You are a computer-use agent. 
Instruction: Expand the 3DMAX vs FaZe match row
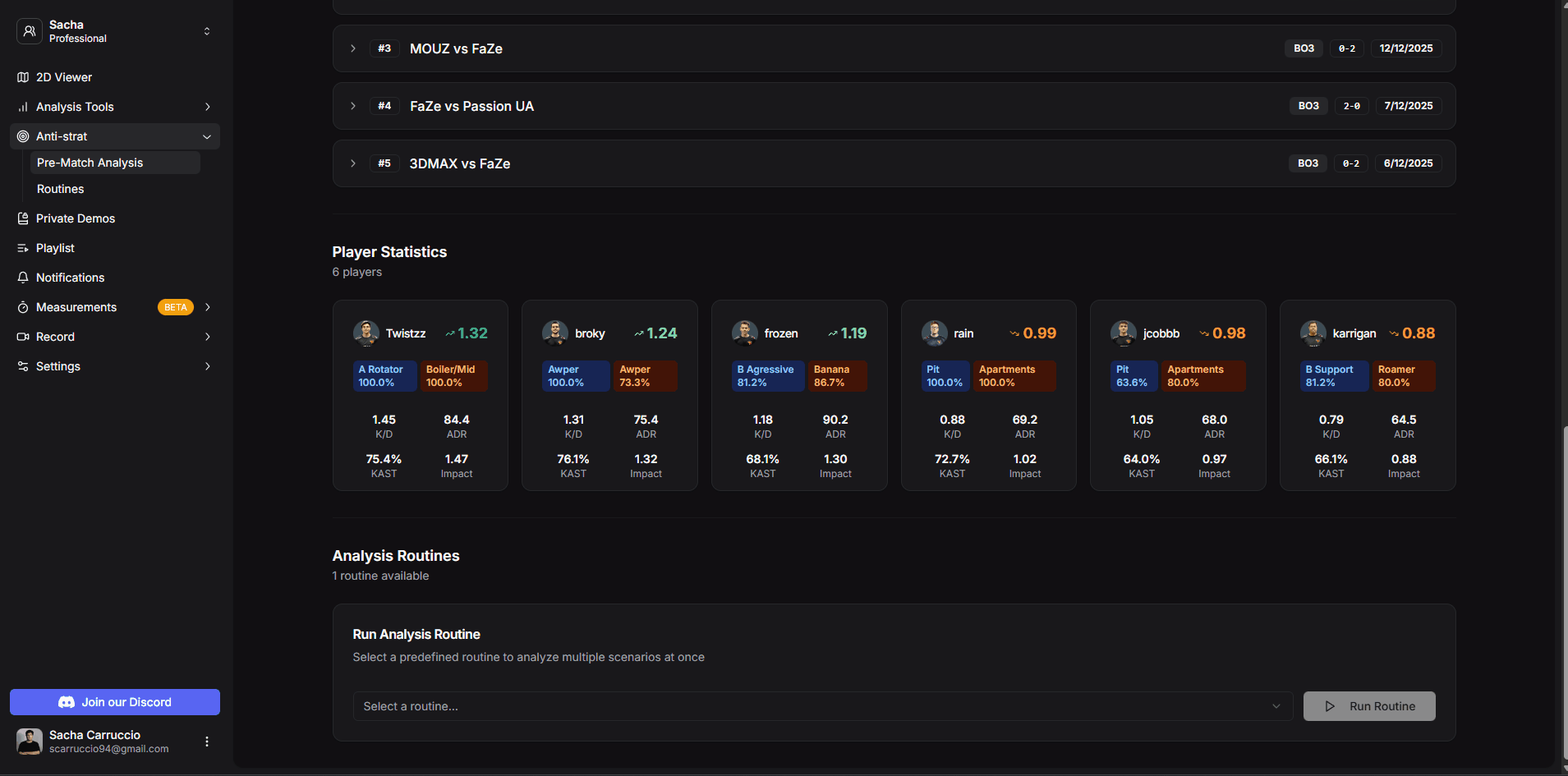pyautogui.click(x=353, y=163)
